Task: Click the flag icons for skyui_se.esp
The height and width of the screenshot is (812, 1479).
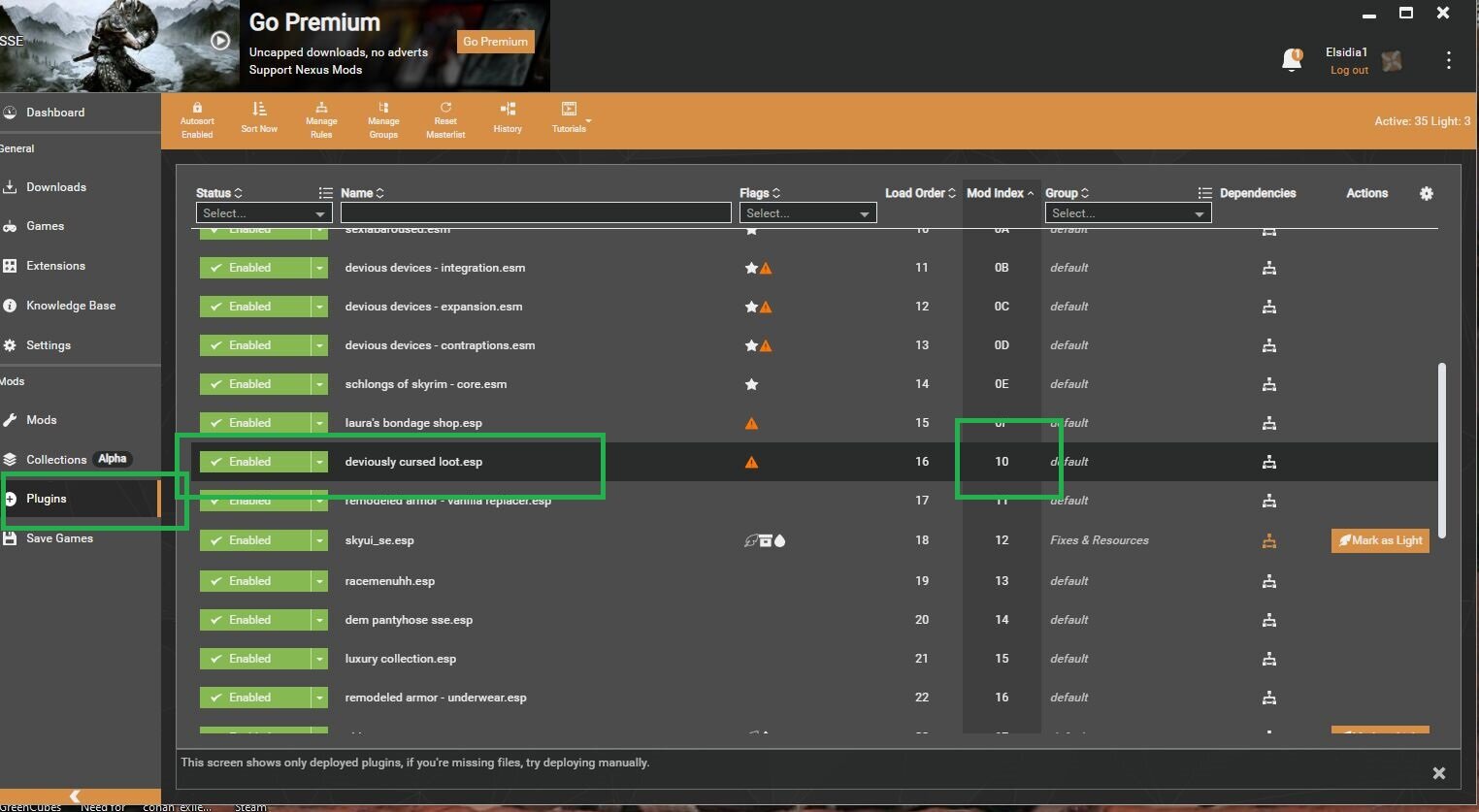Action: [765, 540]
